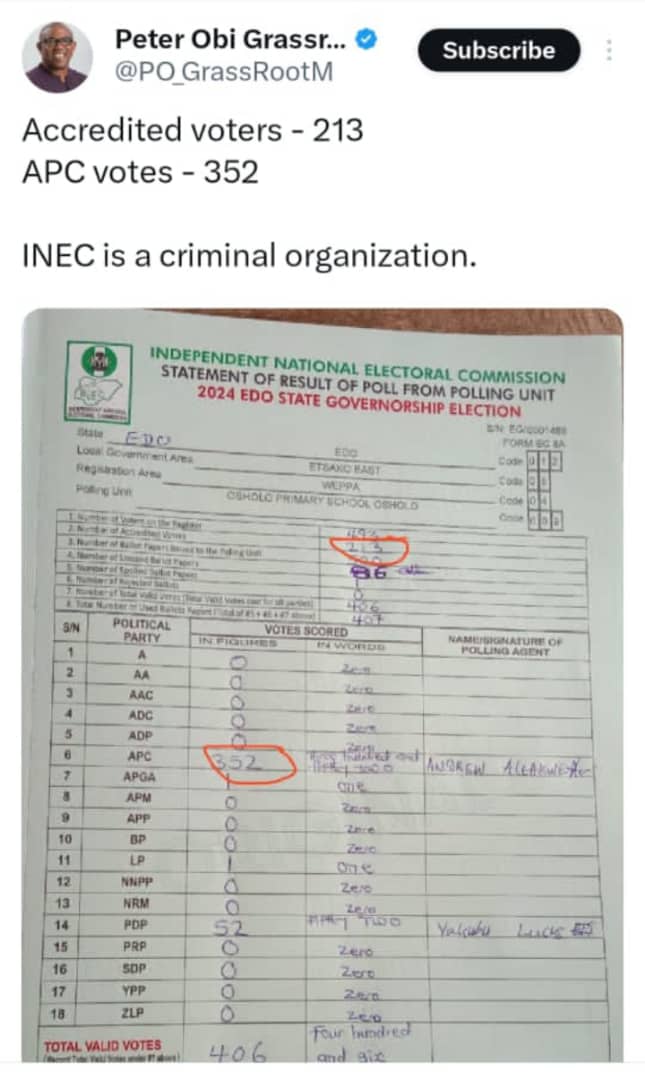The height and width of the screenshot is (1080, 645).
Task: Subscribe to this account
Action: (x=499, y=50)
